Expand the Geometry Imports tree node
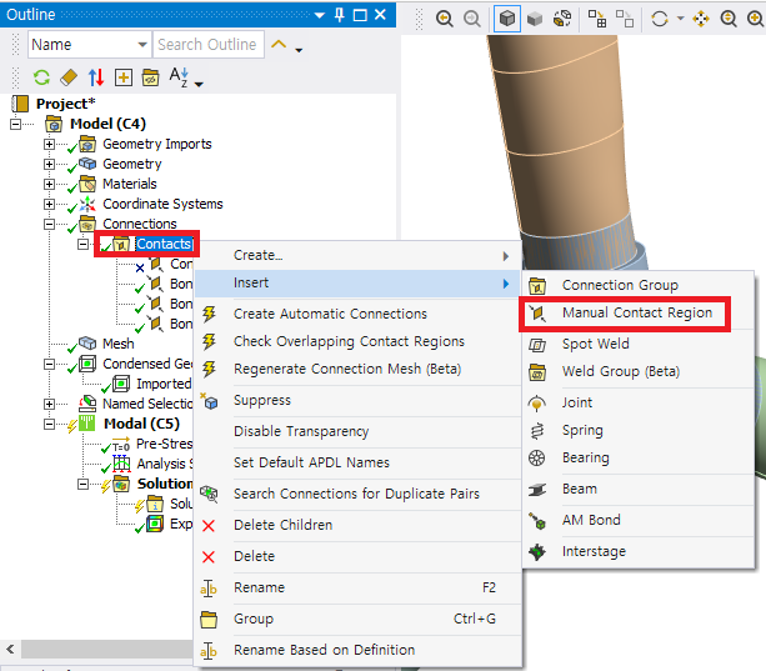The height and width of the screenshot is (671, 766). [x=49, y=144]
